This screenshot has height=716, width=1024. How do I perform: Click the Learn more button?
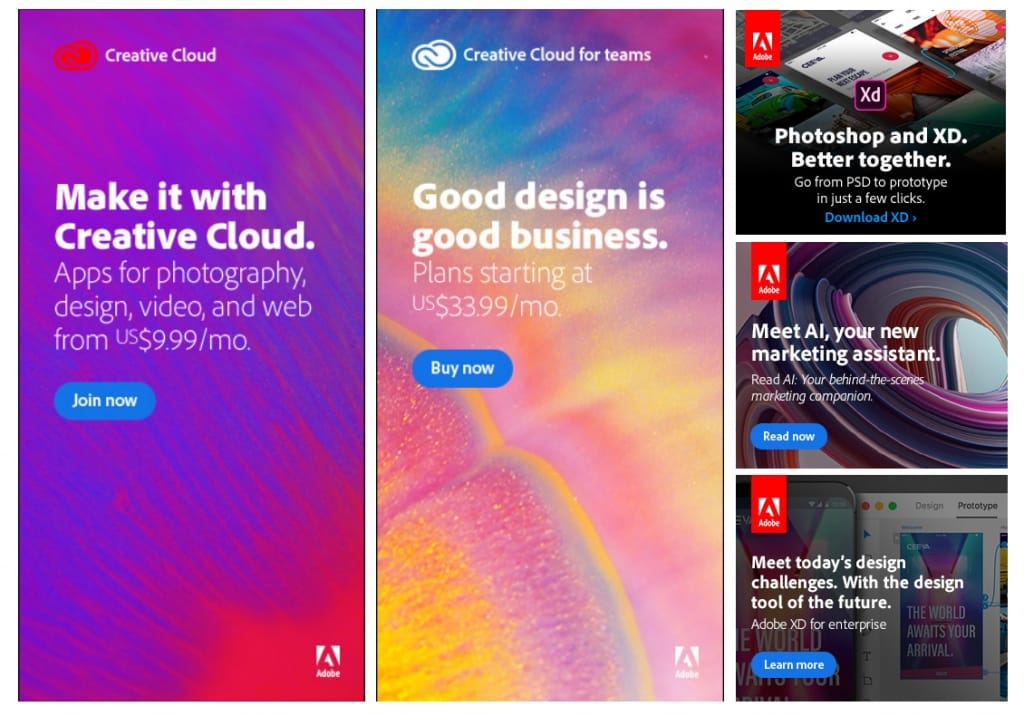pos(793,665)
